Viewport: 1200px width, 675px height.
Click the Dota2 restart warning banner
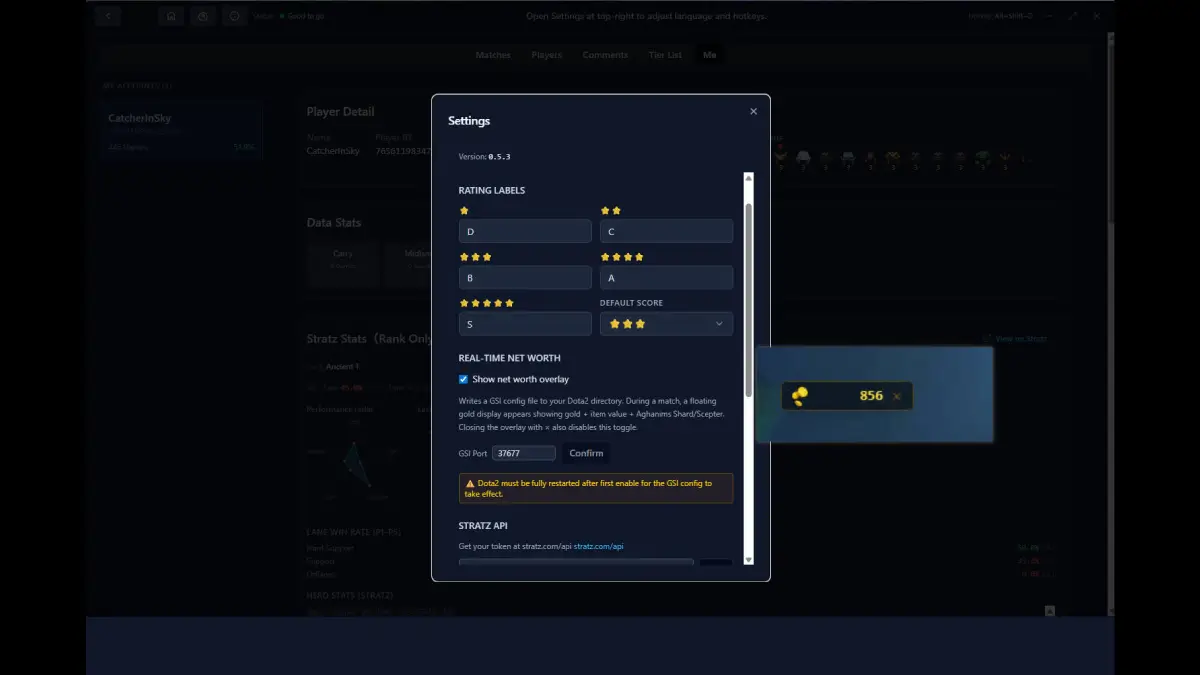[x=596, y=488]
